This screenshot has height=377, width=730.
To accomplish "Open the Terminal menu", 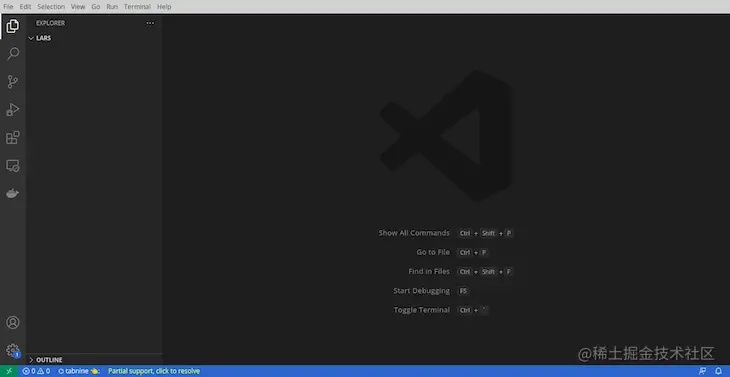I will coord(137,7).
